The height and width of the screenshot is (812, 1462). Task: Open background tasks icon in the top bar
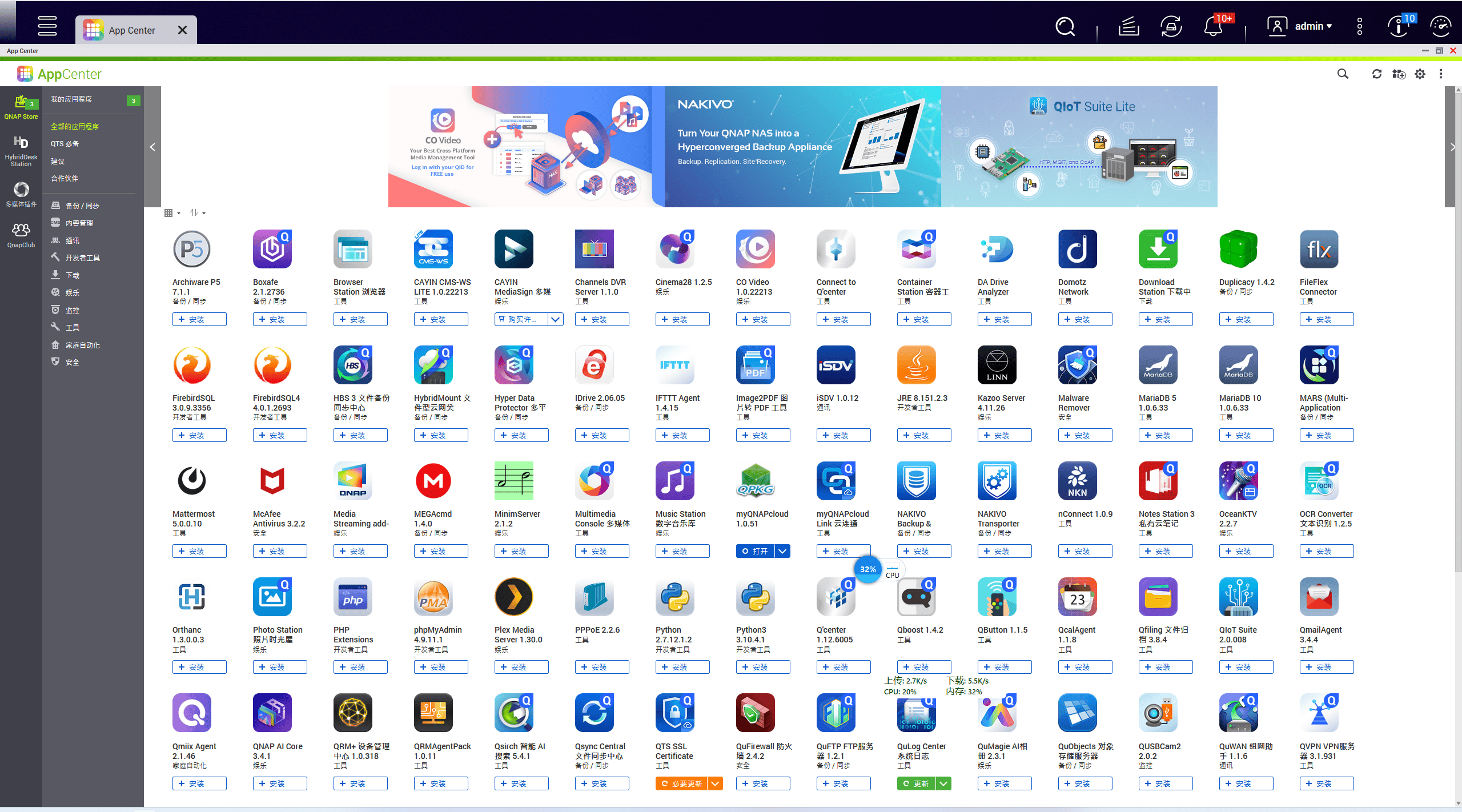point(1129,26)
